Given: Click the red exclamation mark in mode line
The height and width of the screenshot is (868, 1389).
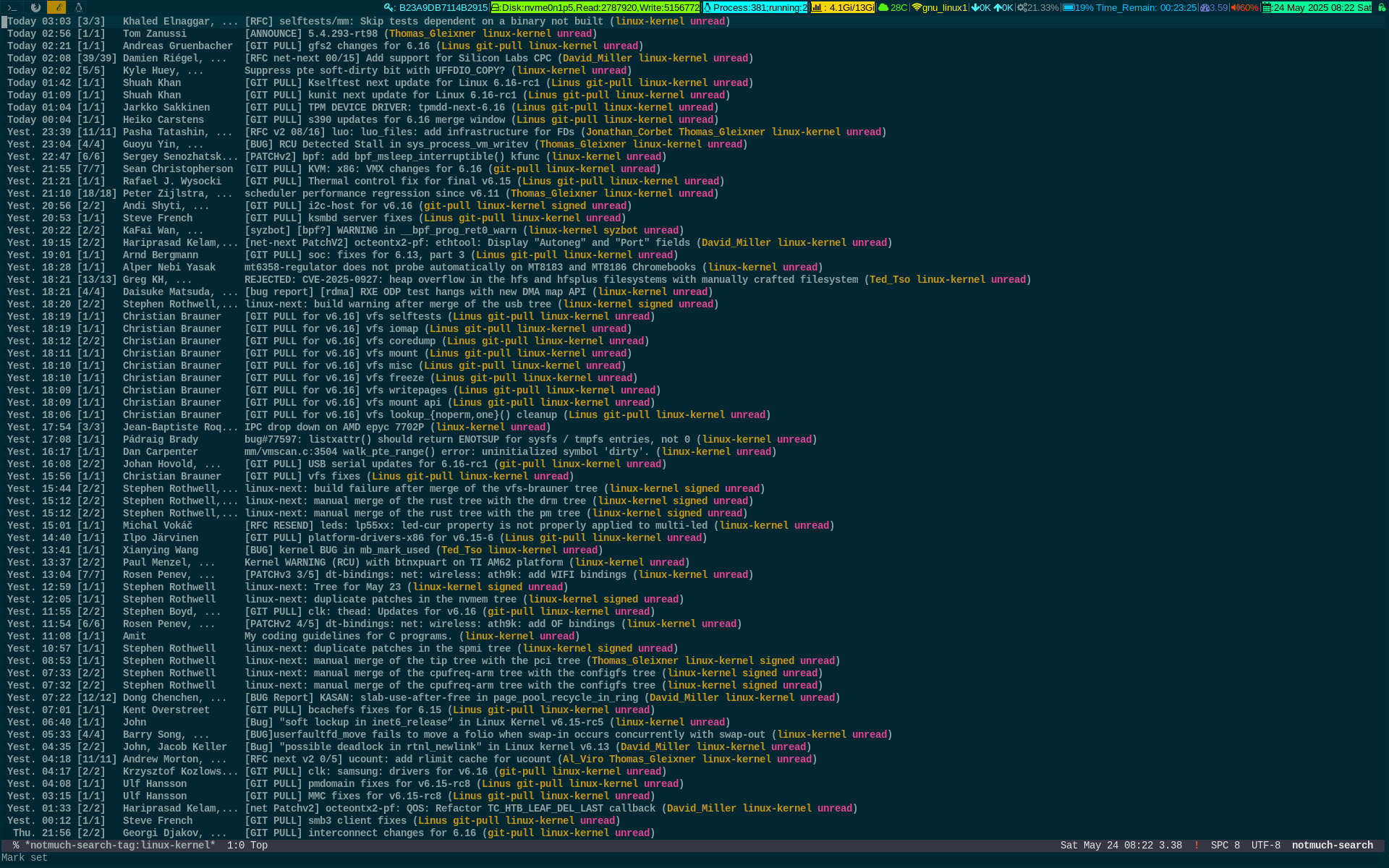Looking at the screenshot, I should point(1196,845).
